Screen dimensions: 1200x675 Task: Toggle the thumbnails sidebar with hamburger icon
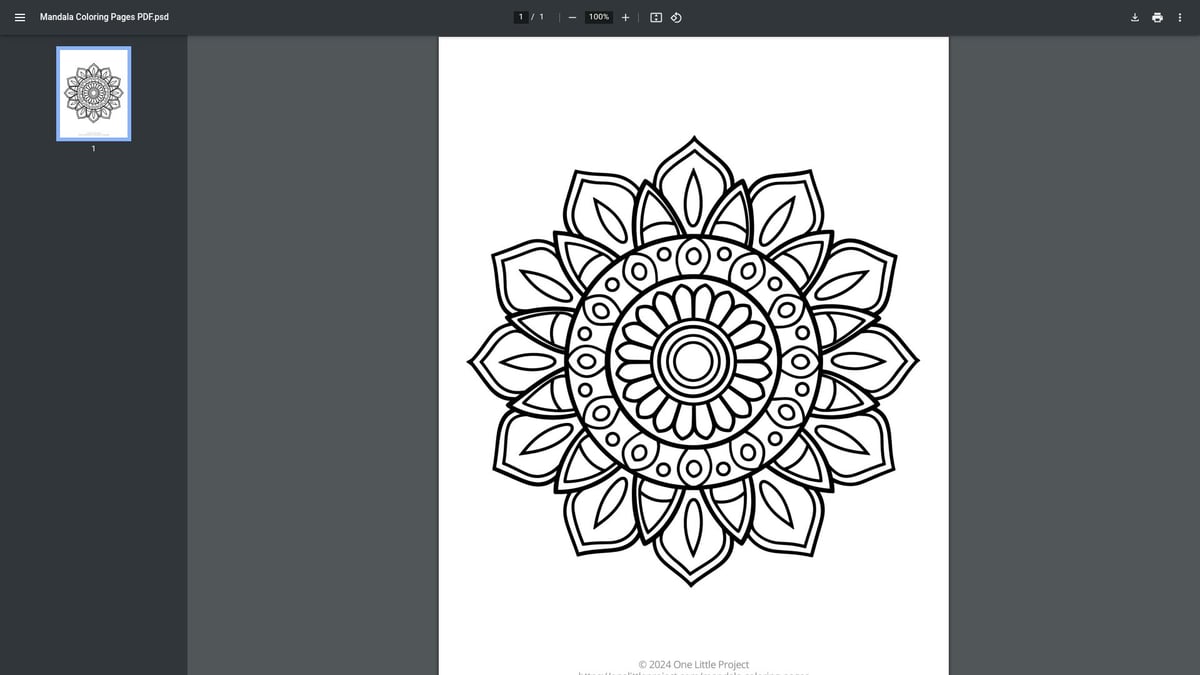(20, 17)
